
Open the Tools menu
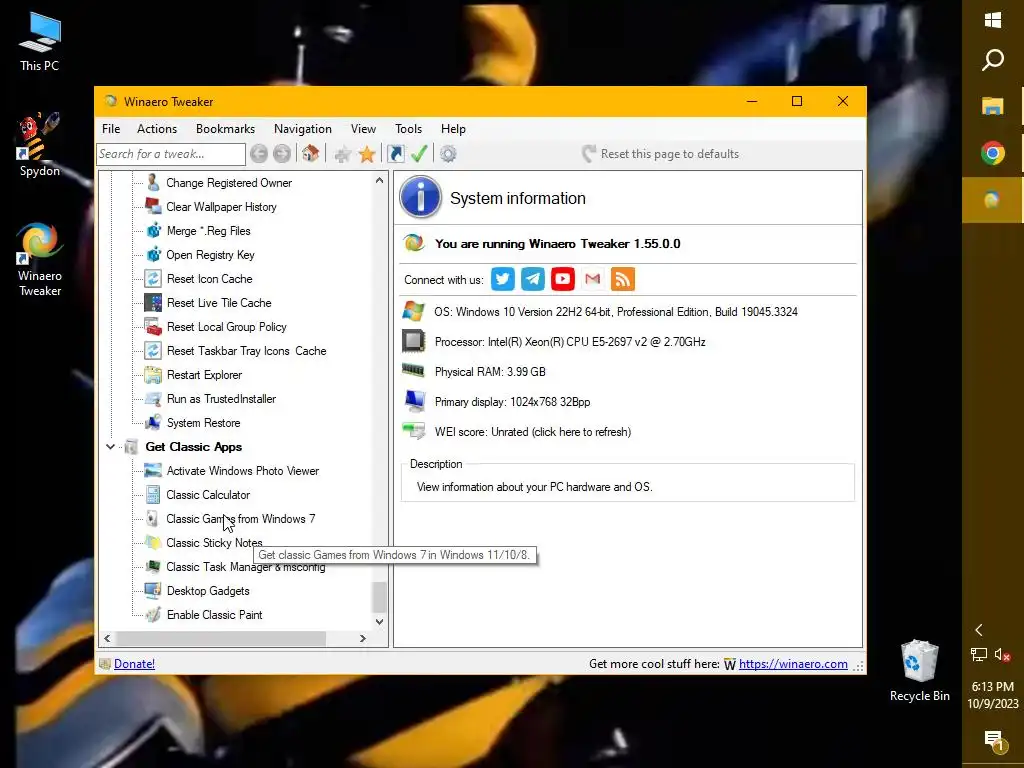click(408, 129)
